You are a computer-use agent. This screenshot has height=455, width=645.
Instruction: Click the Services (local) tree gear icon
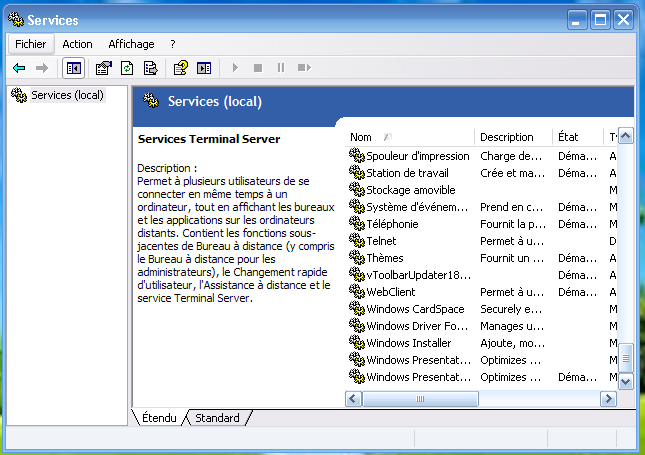(19, 95)
